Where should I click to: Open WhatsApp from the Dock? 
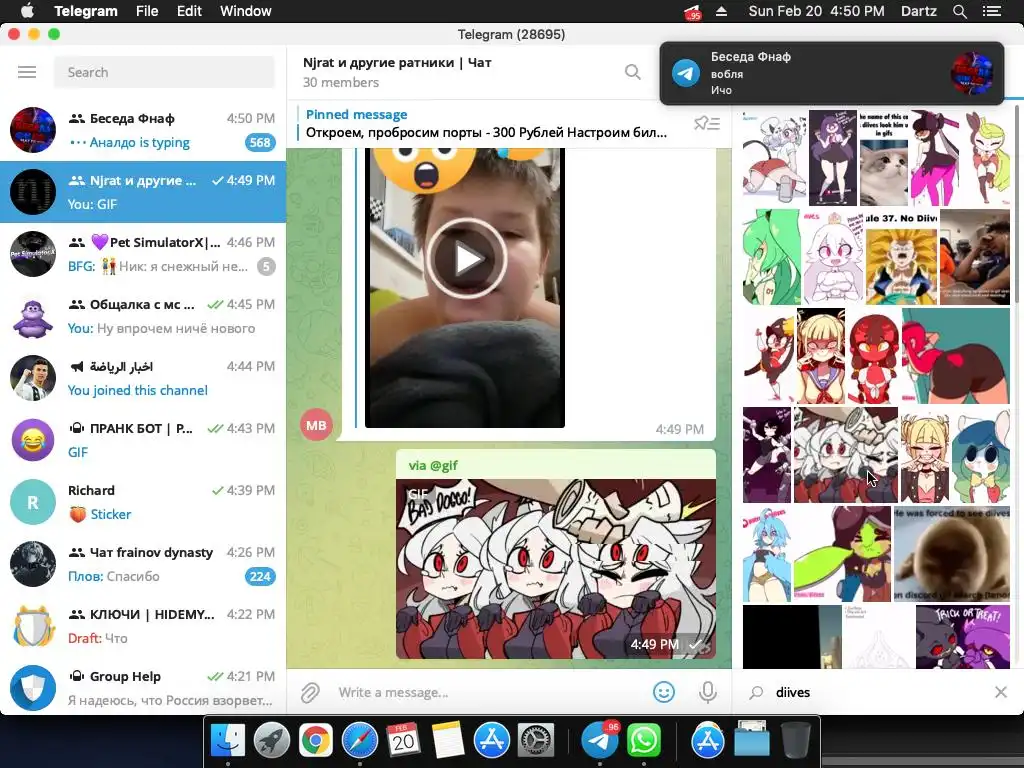pyautogui.click(x=643, y=741)
